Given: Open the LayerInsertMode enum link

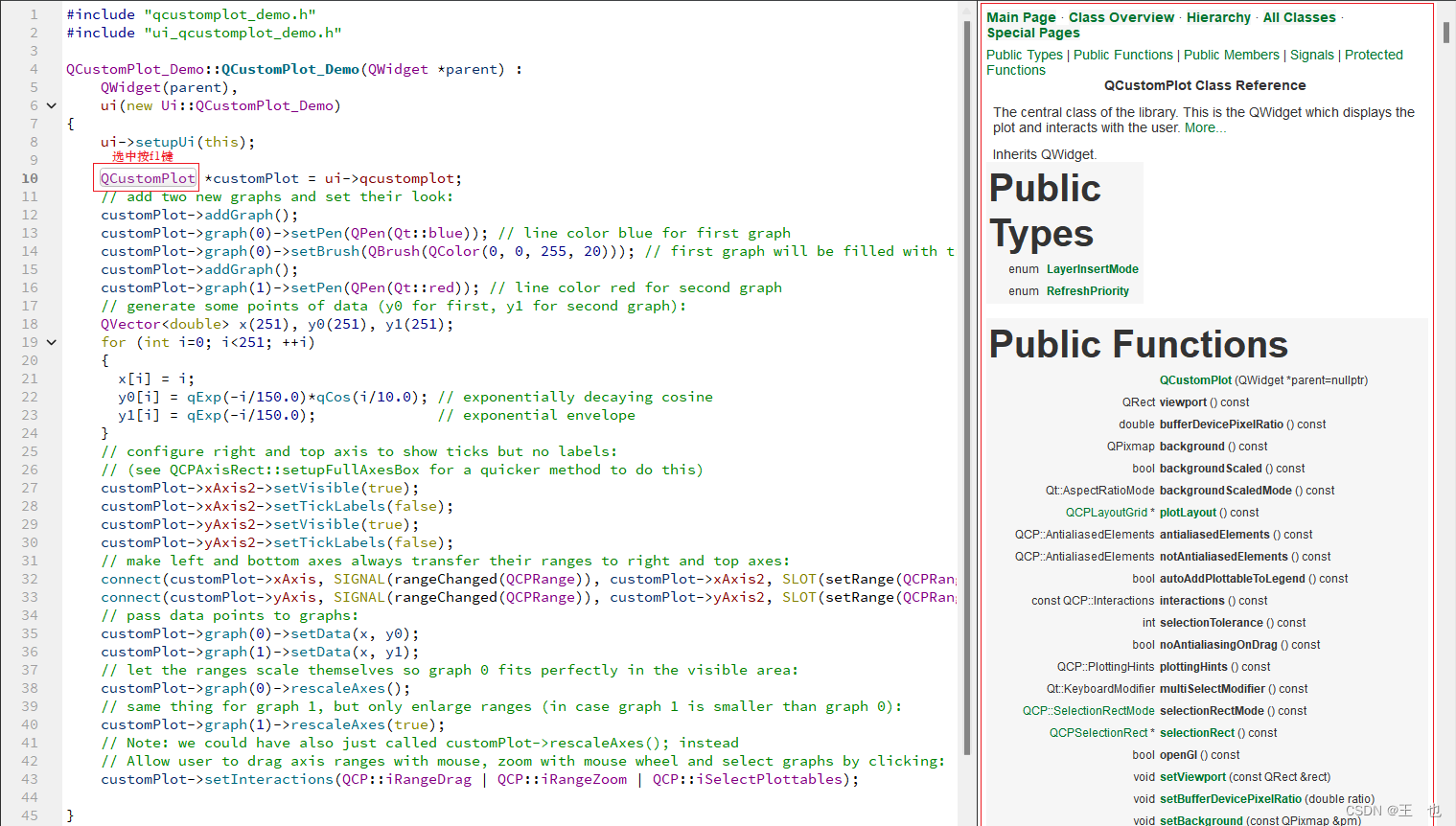Looking at the screenshot, I should point(1093,269).
